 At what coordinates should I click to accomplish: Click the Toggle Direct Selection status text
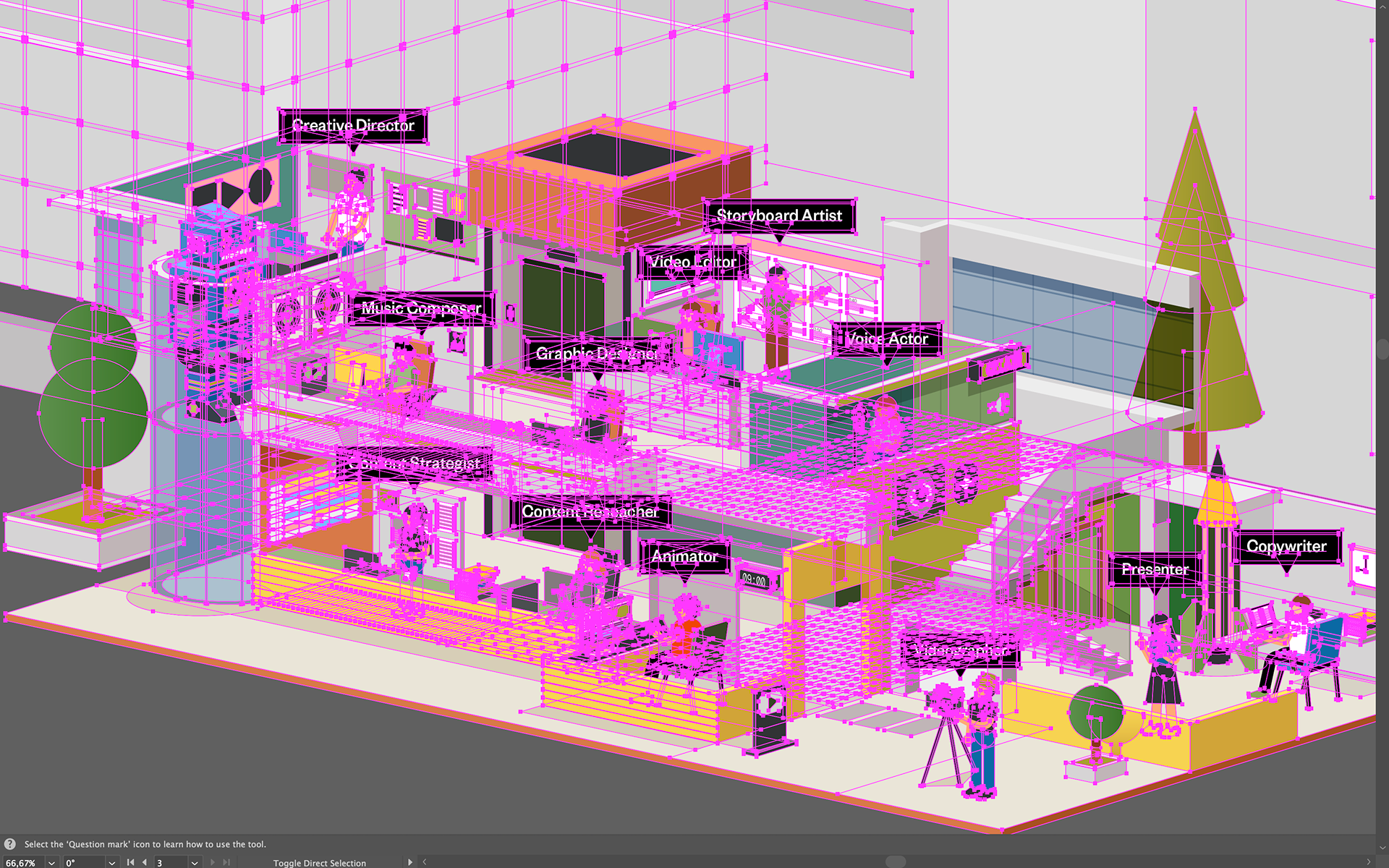click(x=320, y=863)
